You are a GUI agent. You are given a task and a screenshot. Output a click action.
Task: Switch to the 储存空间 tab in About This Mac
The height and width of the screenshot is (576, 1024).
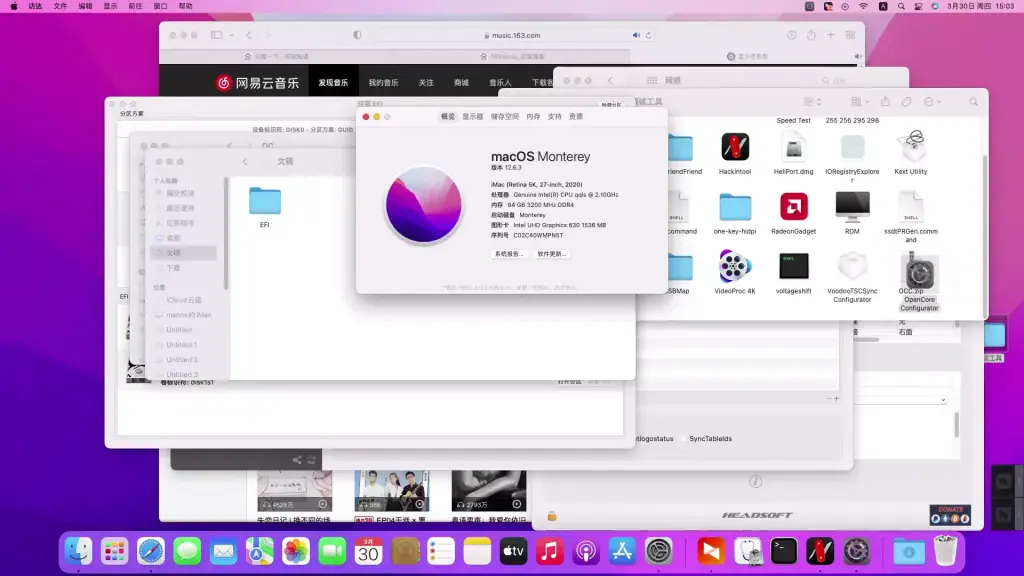505,116
